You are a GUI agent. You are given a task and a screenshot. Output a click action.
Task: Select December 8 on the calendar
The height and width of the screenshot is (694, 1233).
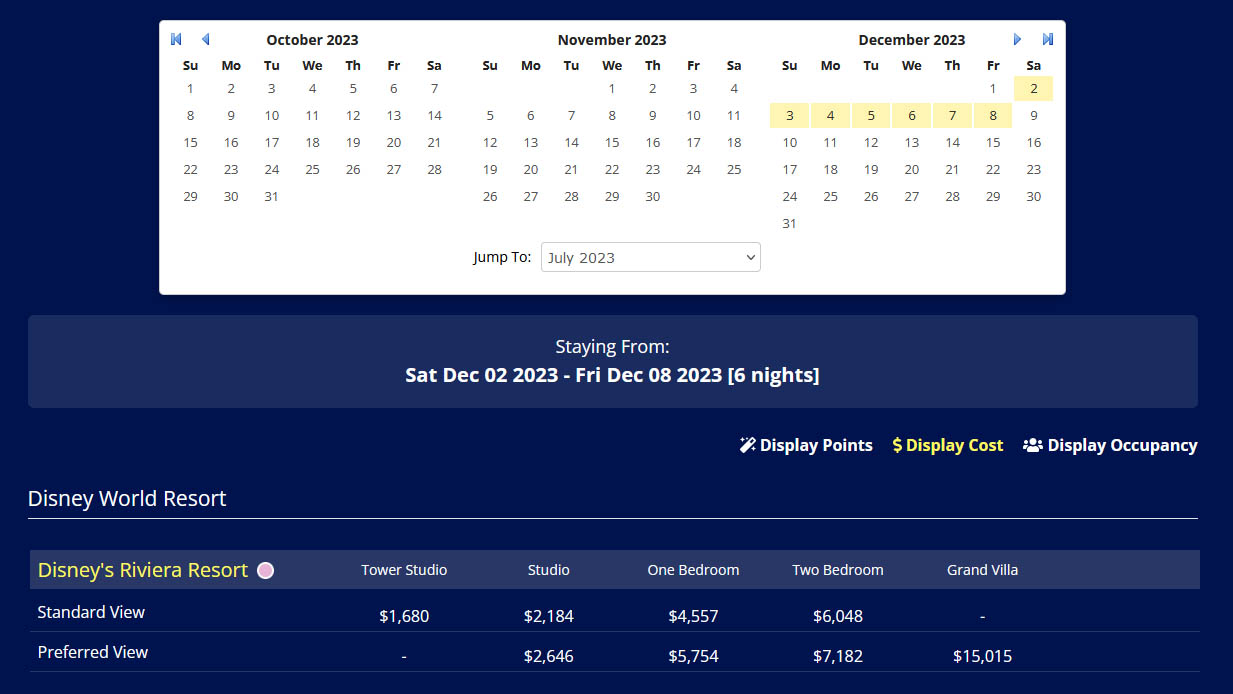point(993,116)
